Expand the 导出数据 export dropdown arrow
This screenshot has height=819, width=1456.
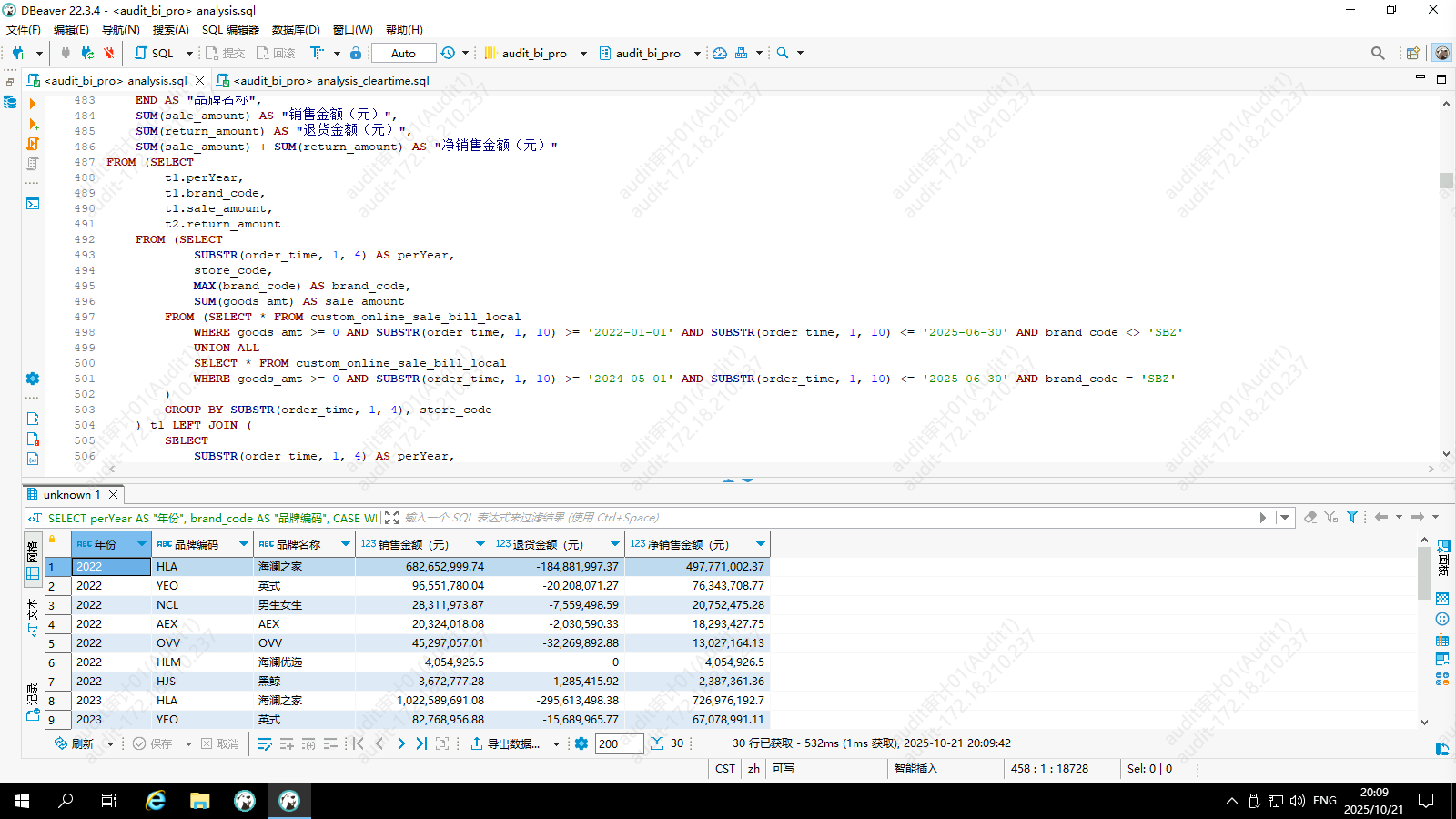tap(556, 743)
